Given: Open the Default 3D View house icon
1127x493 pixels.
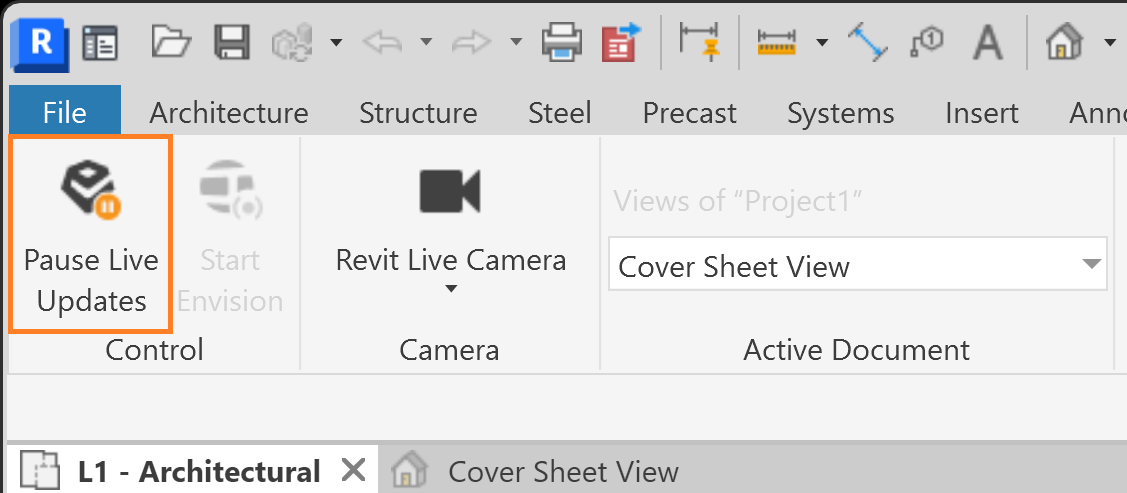Looking at the screenshot, I should click(x=1064, y=42).
